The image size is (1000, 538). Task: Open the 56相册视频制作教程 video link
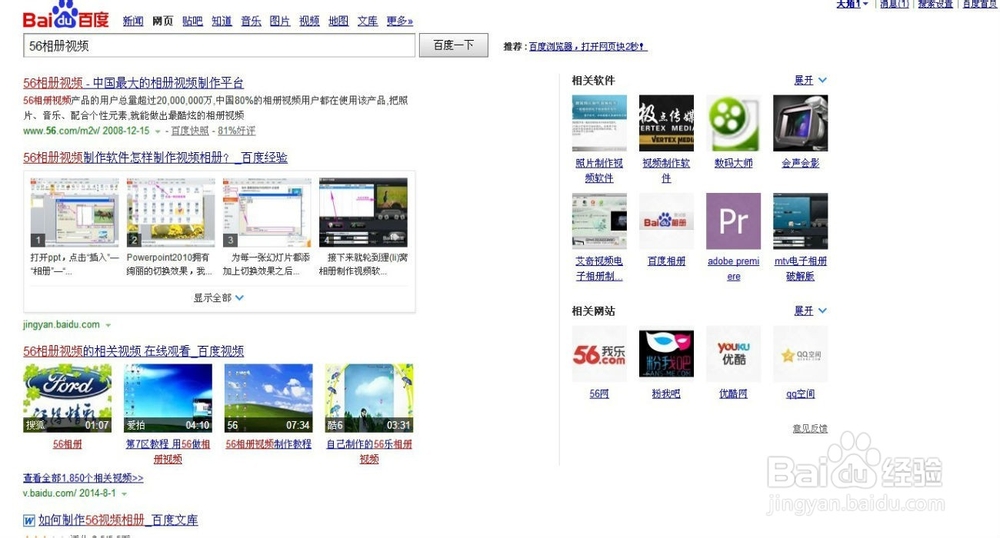pos(268,444)
